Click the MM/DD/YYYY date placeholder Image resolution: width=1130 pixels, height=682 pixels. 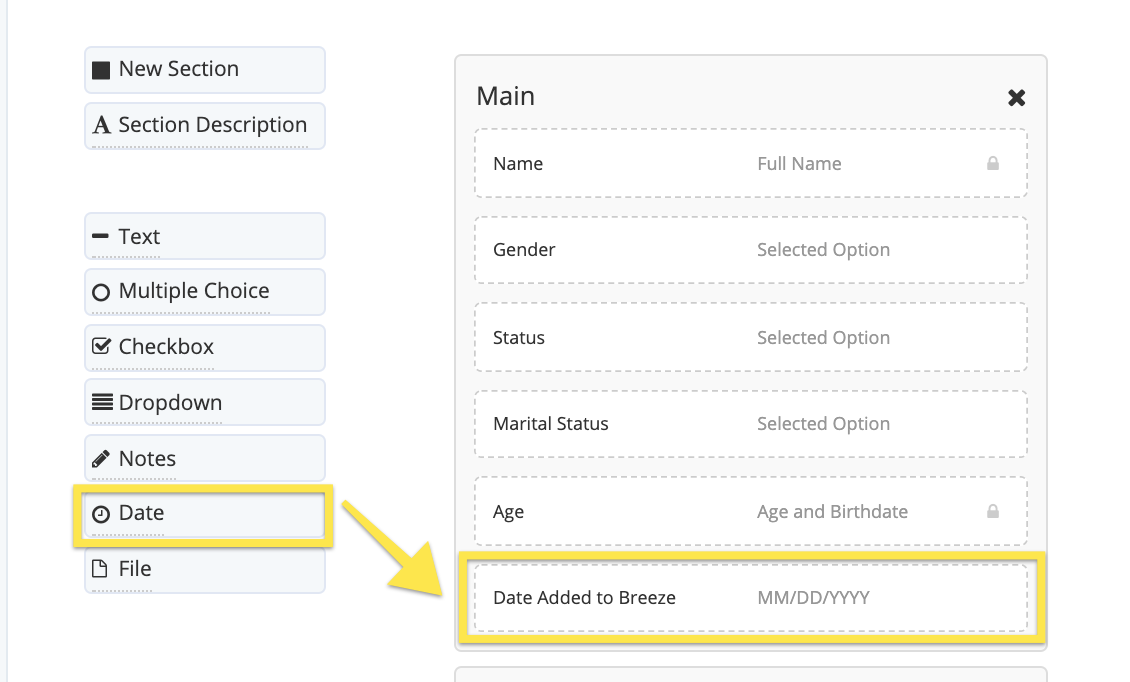click(813, 598)
